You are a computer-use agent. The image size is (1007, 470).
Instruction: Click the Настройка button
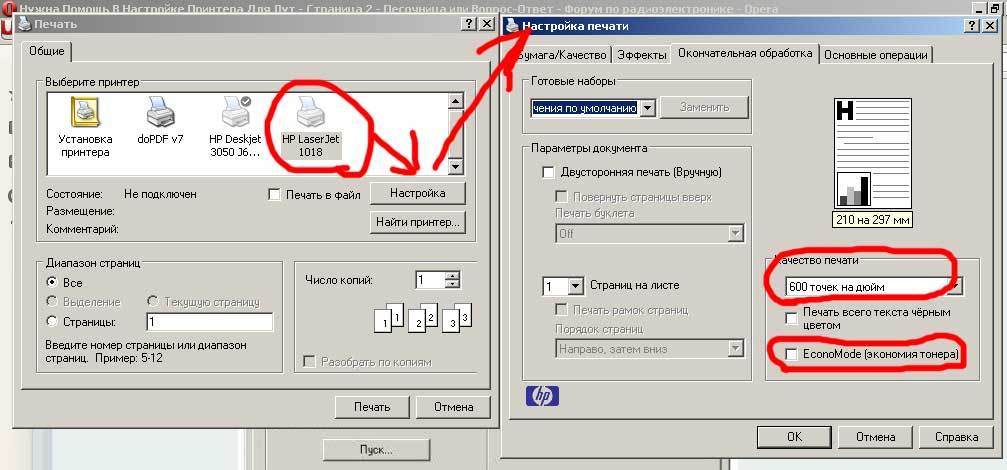[417, 193]
